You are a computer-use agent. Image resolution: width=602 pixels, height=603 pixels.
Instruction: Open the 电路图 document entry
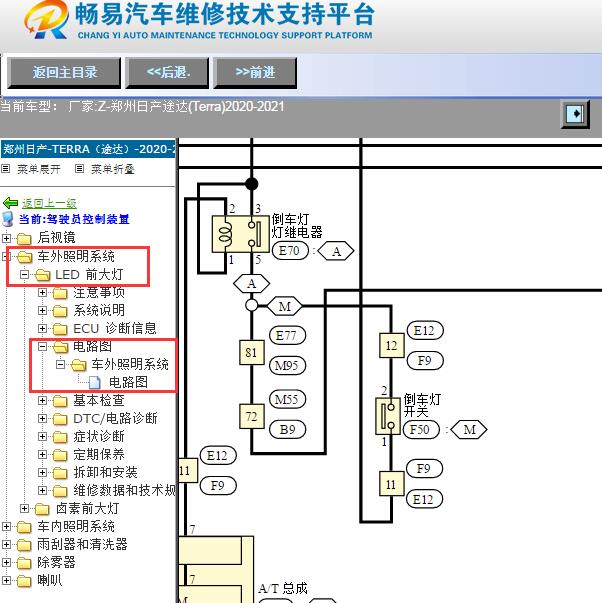pyautogui.click(x=128, y=382)
